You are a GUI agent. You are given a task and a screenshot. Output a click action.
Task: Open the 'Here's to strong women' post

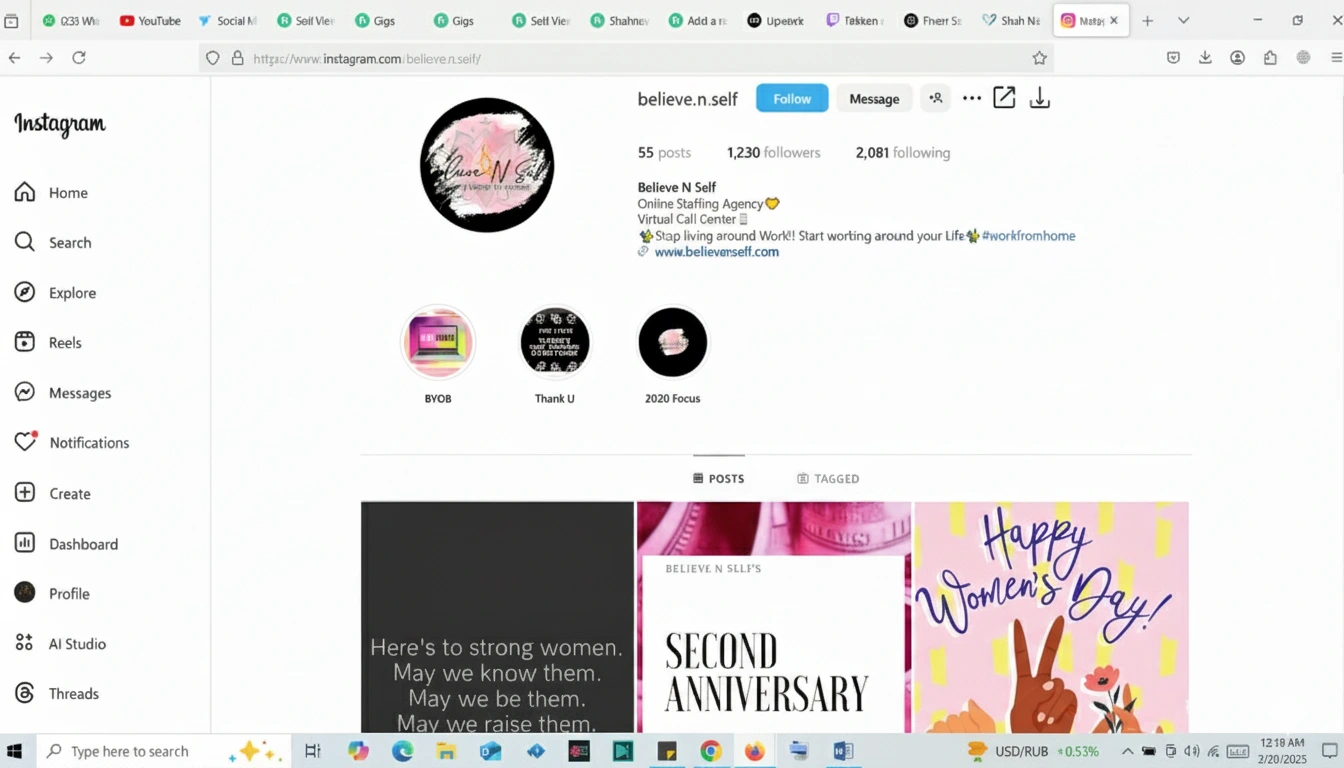click(497, 617)
